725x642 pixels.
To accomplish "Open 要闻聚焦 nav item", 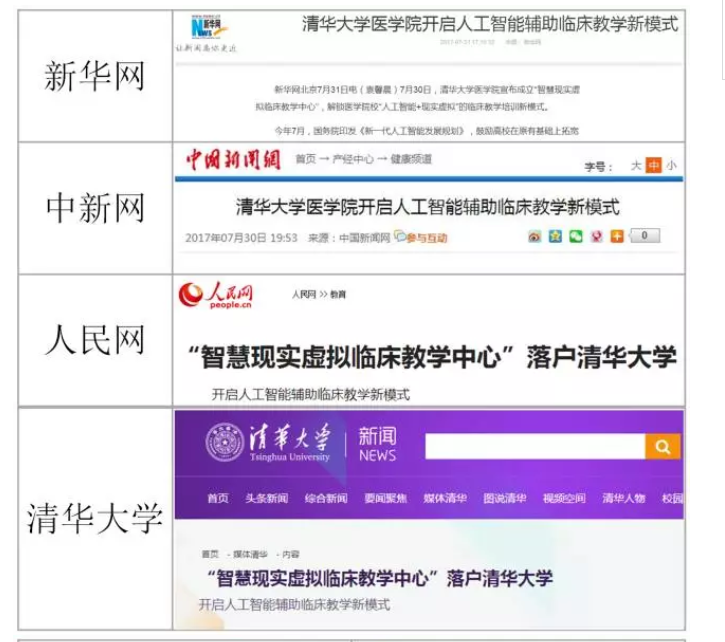I will [386, 498].
